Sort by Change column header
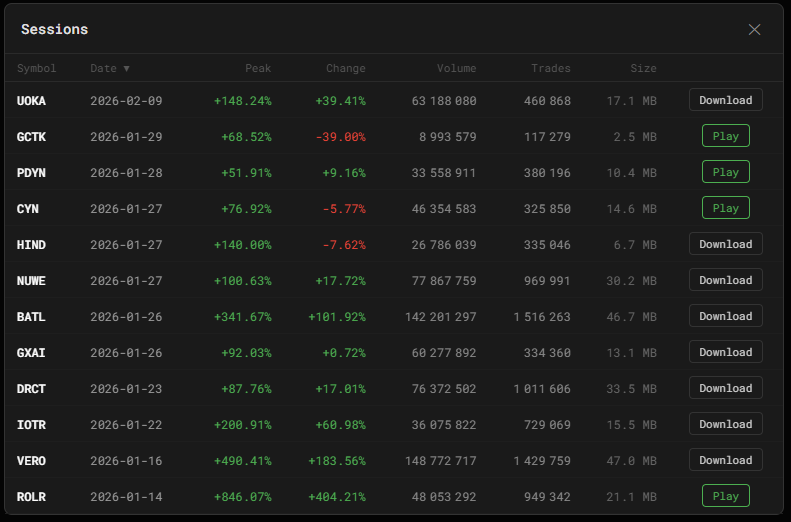Image resolution: width=791 pixels, height=522 pixels. pyautogui.click(x=345, y=68)
